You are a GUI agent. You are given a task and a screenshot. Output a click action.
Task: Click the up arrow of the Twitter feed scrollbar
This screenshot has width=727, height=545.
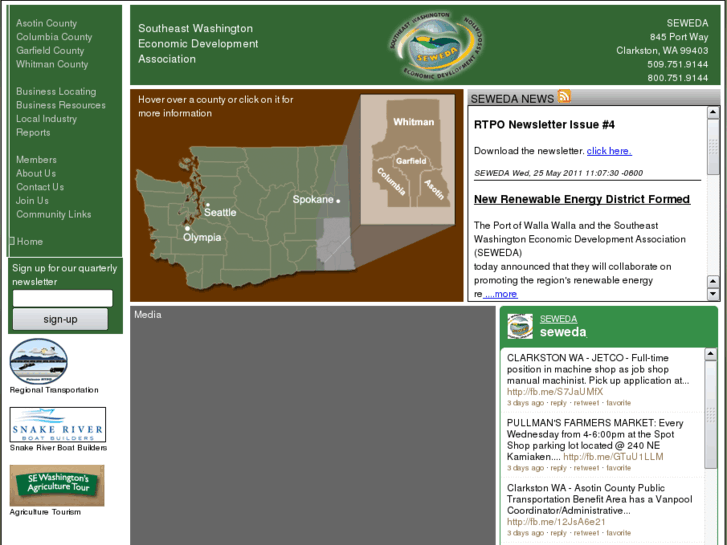710,354
